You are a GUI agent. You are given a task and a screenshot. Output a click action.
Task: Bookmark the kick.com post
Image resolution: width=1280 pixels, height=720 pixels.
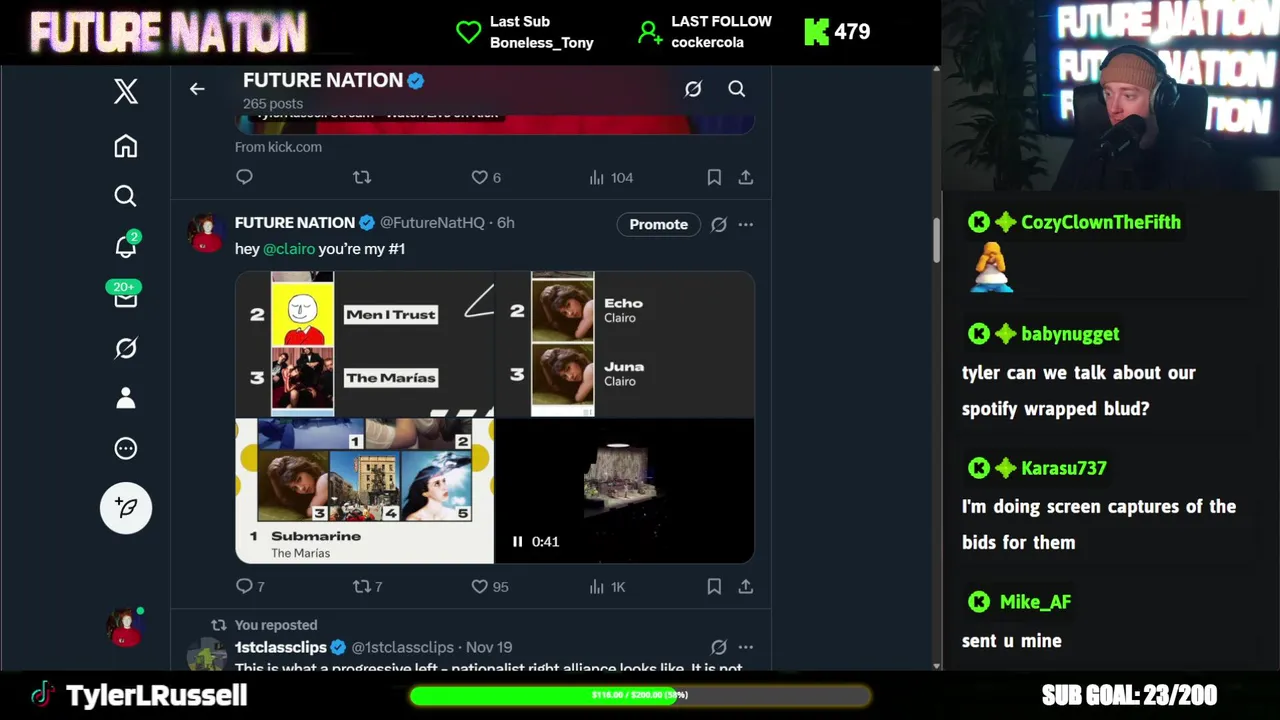click(x=714, y=177)
